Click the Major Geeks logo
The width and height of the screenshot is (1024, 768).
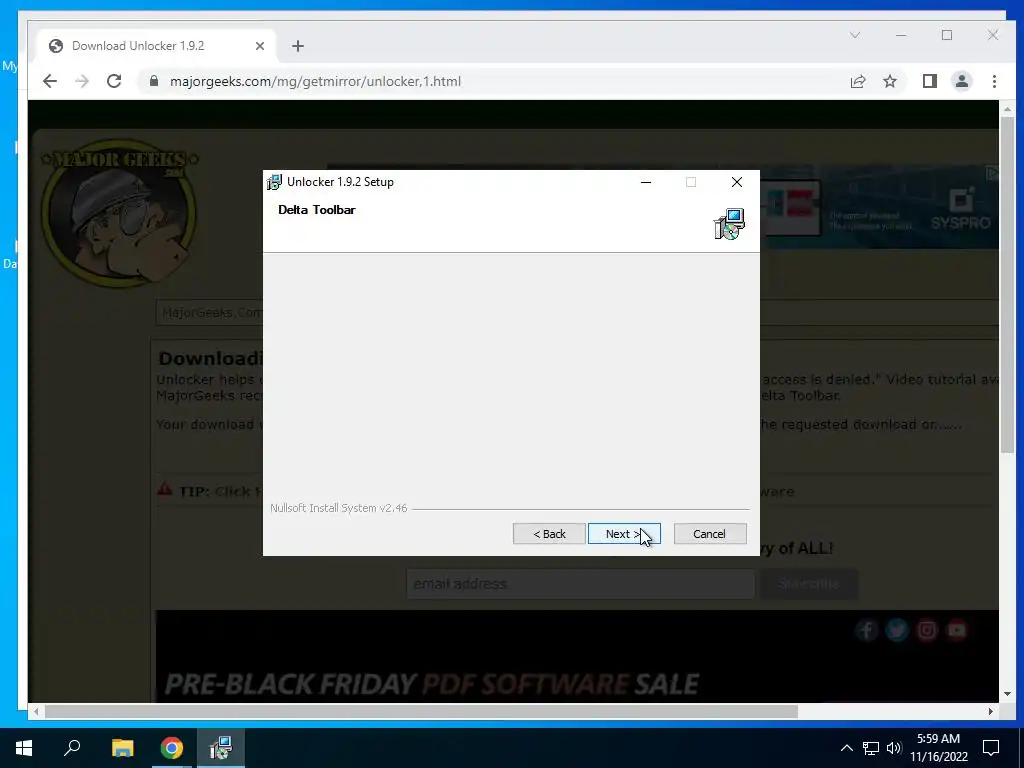118,212
